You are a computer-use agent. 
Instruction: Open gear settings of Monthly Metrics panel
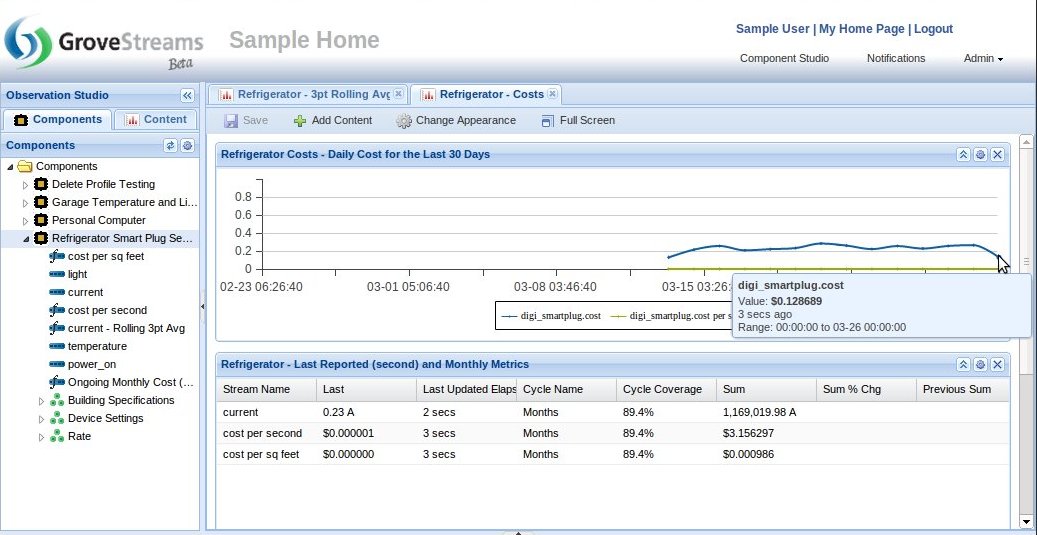pos(980,365)
